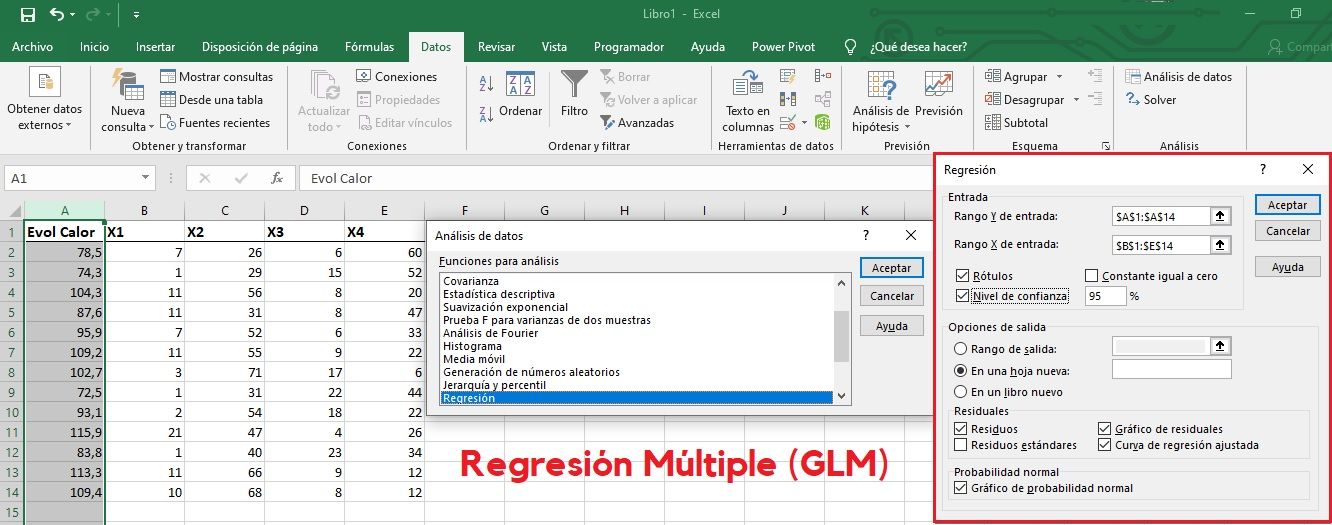Switch to the Programador tab
The width and height of the screenshot is (1332, 525).
tap(628, 47)
